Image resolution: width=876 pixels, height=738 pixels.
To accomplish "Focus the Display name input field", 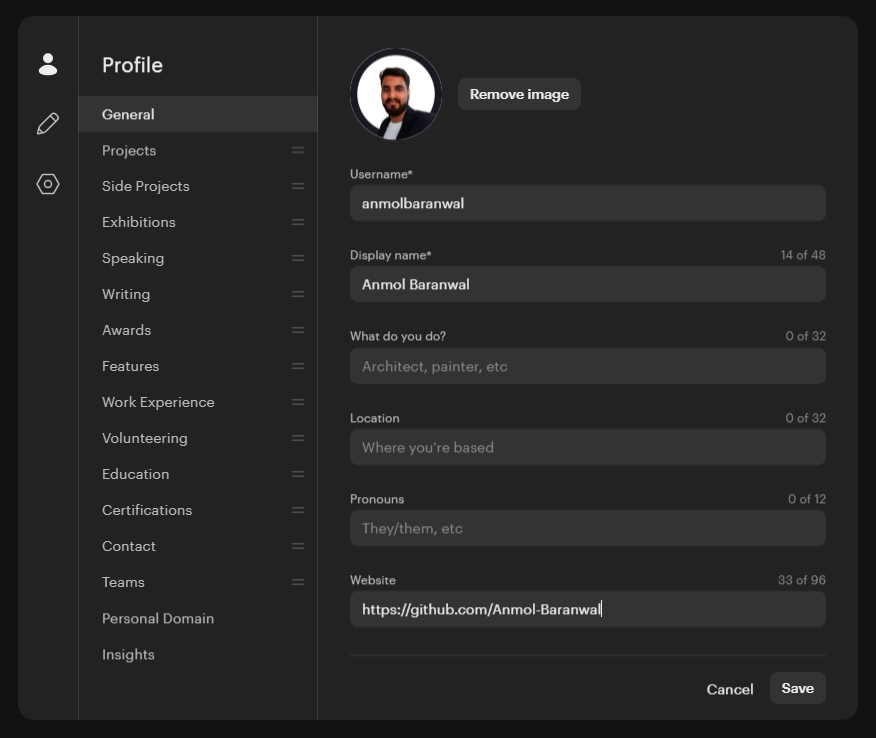I will click(x=588, y=284).
